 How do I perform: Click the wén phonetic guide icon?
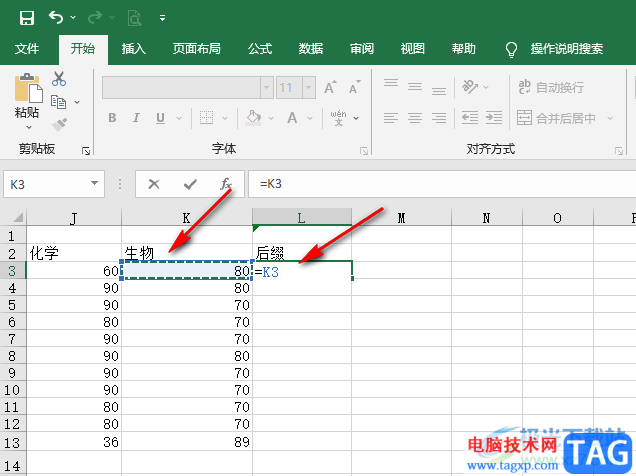(339, 118)
